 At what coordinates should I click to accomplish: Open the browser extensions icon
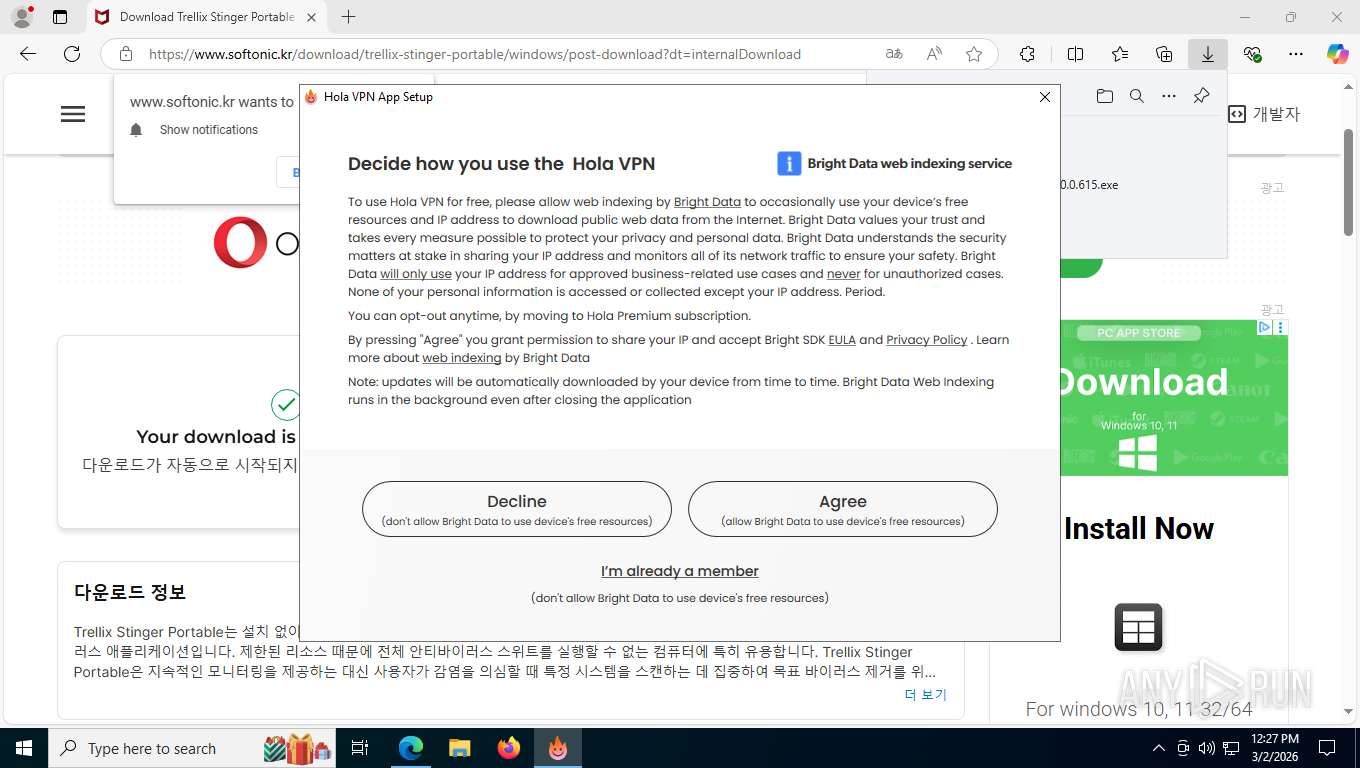click(1027, 54)
